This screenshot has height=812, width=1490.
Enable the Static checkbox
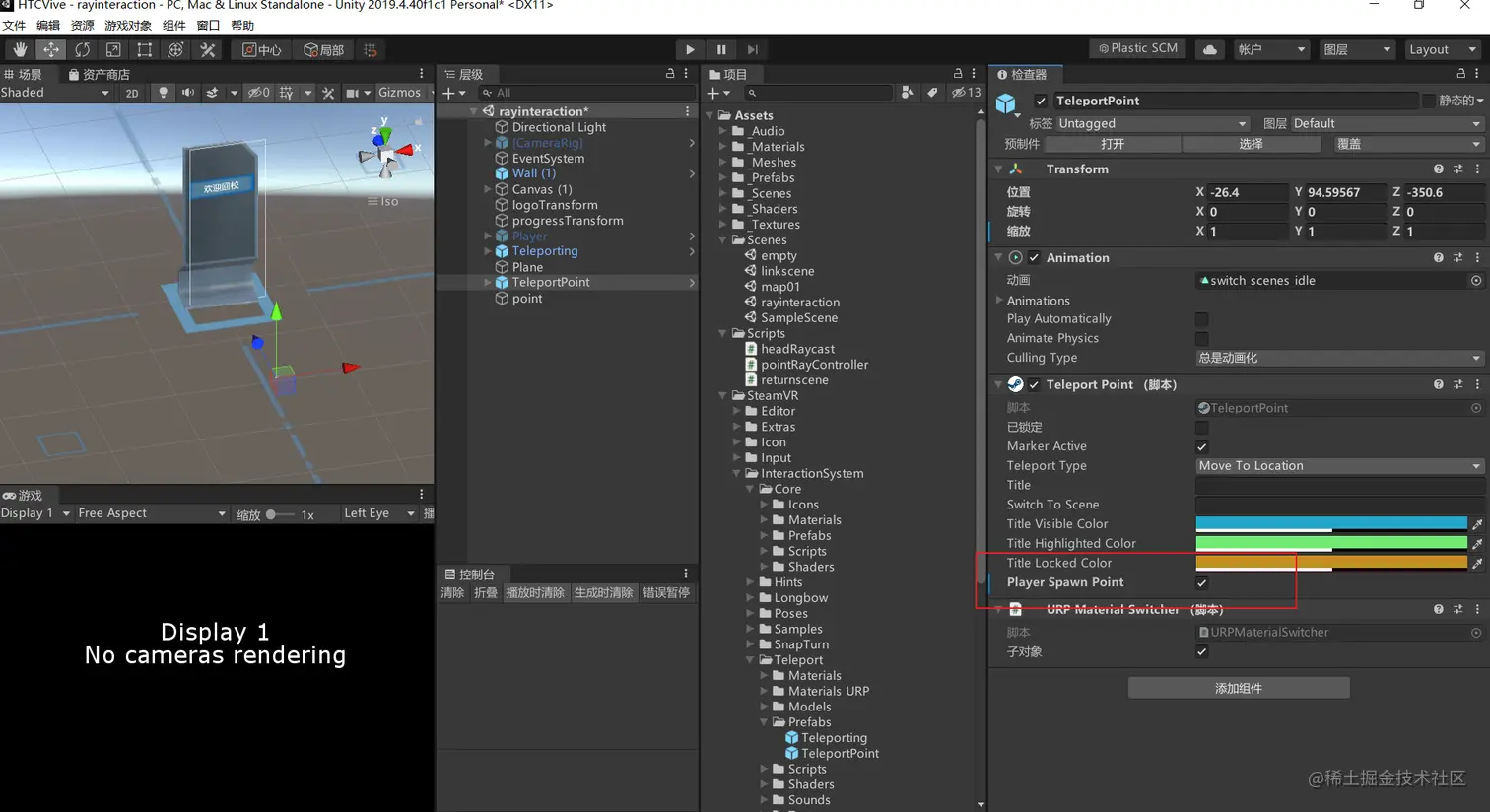pyautogui.click(x=1428, y=101)
